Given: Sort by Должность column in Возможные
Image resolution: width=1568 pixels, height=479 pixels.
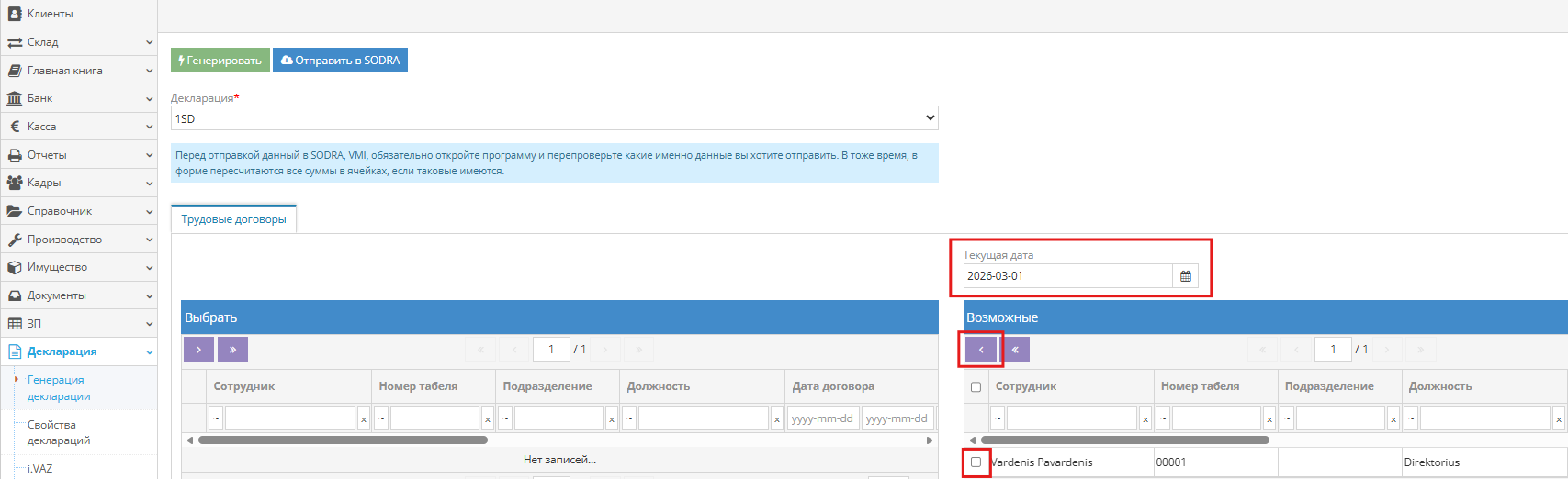Looking at the screenshot, I should pos(1440,386).
